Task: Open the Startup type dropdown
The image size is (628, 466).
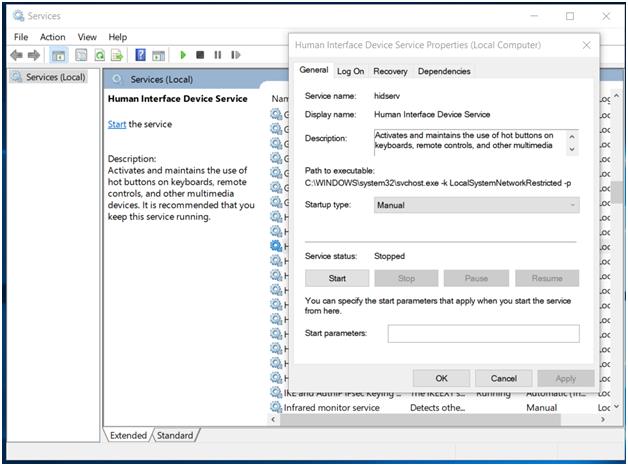Action: (476, 205)
